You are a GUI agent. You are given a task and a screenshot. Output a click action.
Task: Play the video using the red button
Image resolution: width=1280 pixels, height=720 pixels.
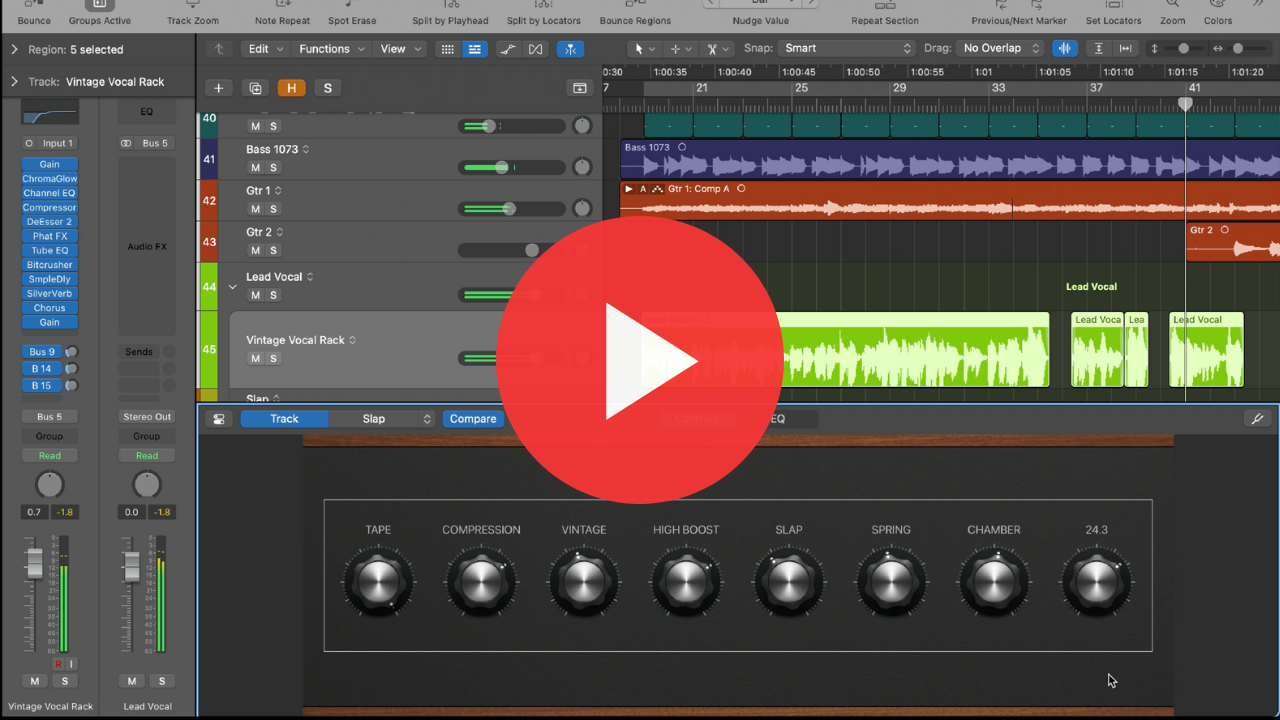640,360
